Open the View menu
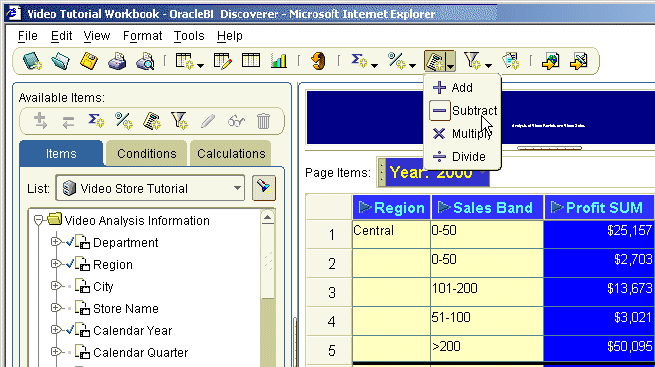The height and width of the screenshot is (367, 655). (96, 36)
